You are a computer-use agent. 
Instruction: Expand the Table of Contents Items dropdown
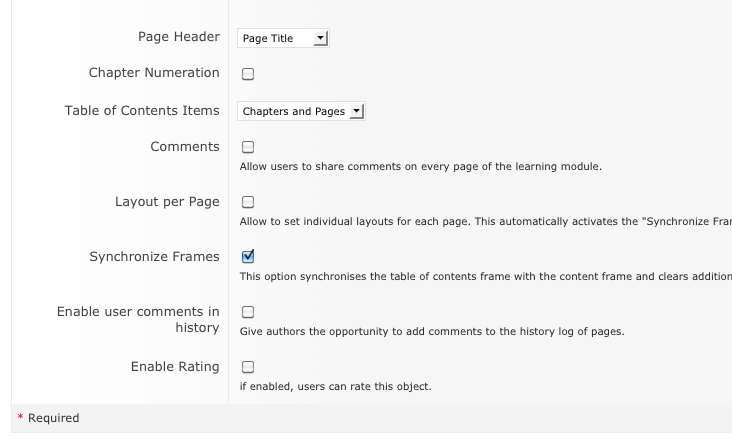(301, 112)
